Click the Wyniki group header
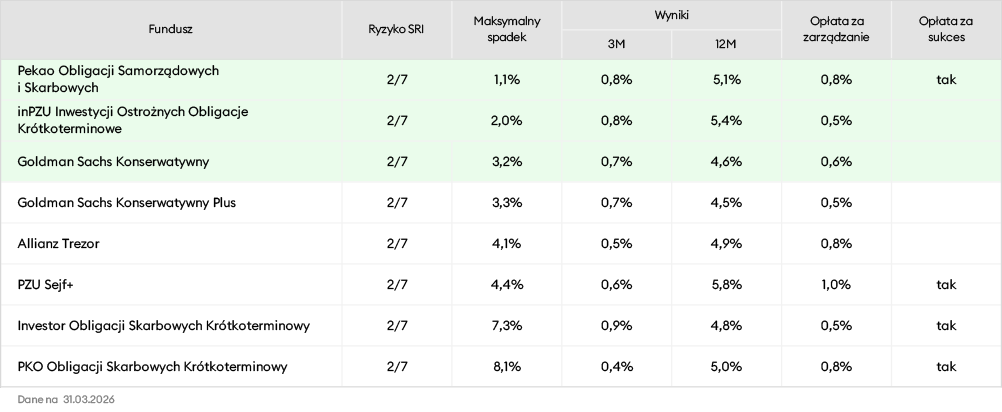The width and height of the screenshot is (1002, 412). [x=672, y=15]
